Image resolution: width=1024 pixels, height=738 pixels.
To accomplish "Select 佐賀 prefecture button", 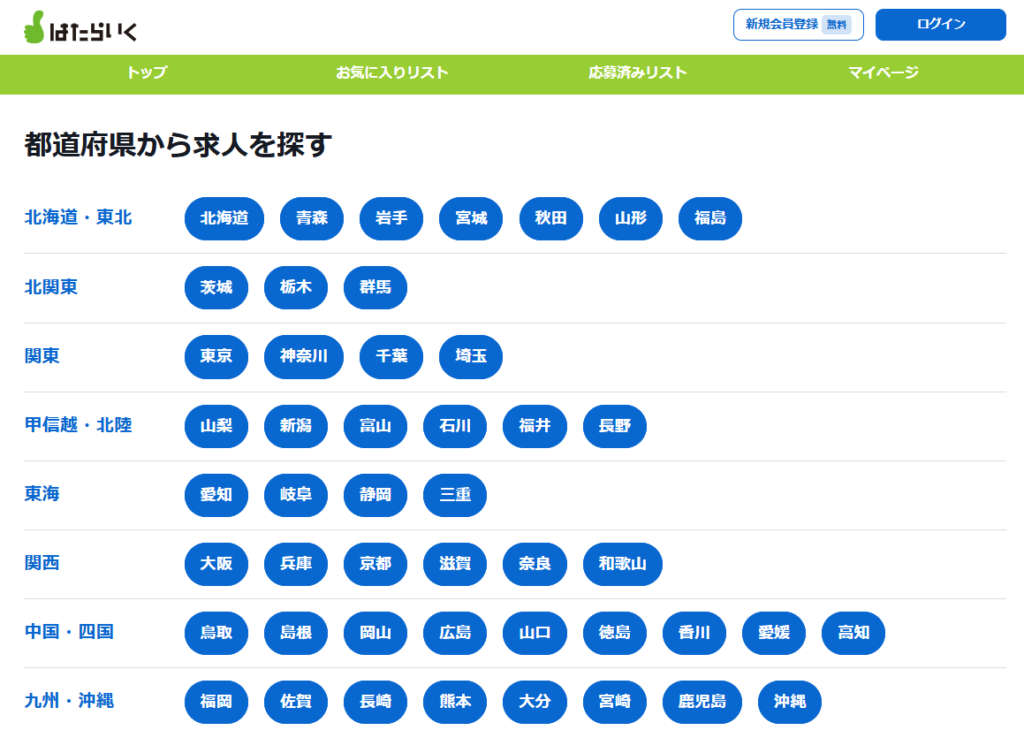I will click(296, 702).
